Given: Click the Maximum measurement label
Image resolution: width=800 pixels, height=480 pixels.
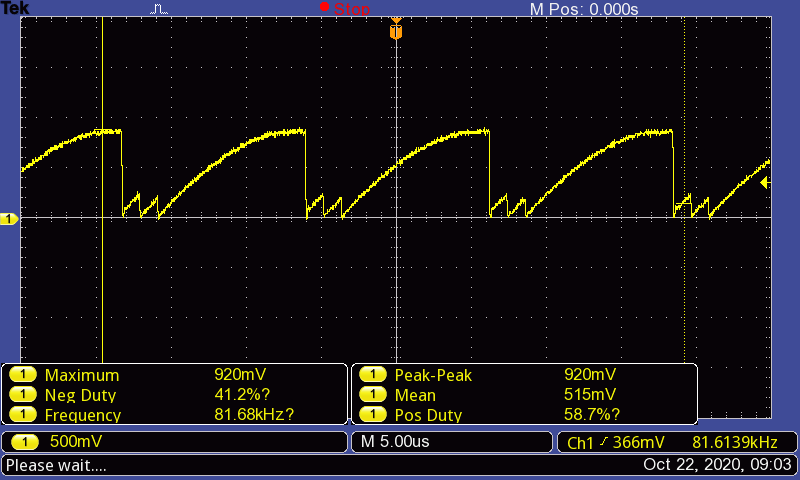Looking at the screenshot, I should click(82, 375).
